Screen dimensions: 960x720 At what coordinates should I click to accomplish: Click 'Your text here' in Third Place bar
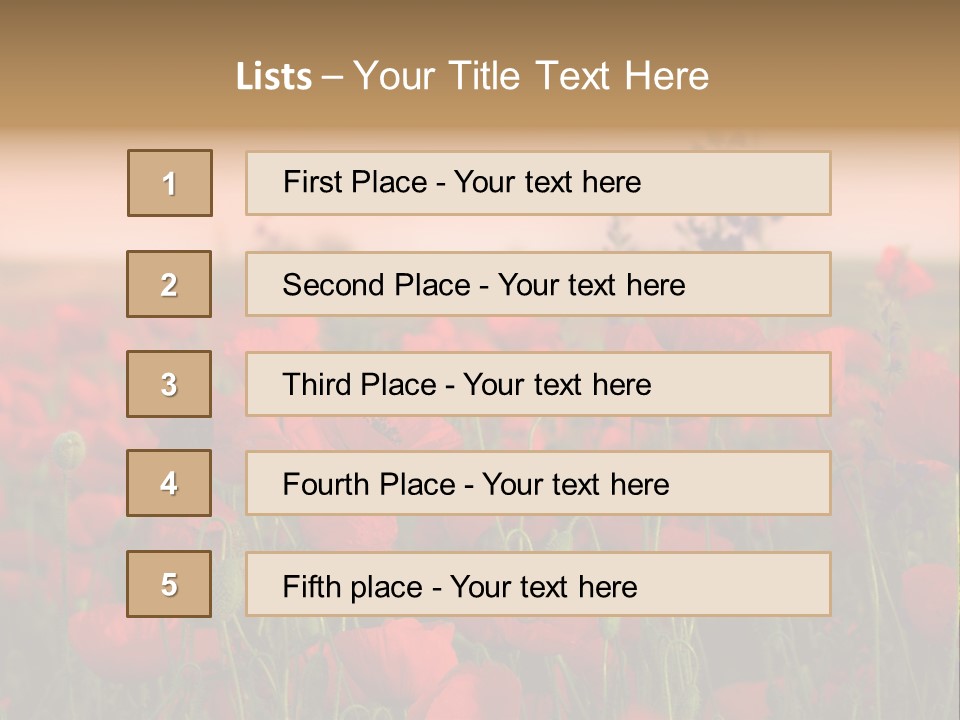557,385
